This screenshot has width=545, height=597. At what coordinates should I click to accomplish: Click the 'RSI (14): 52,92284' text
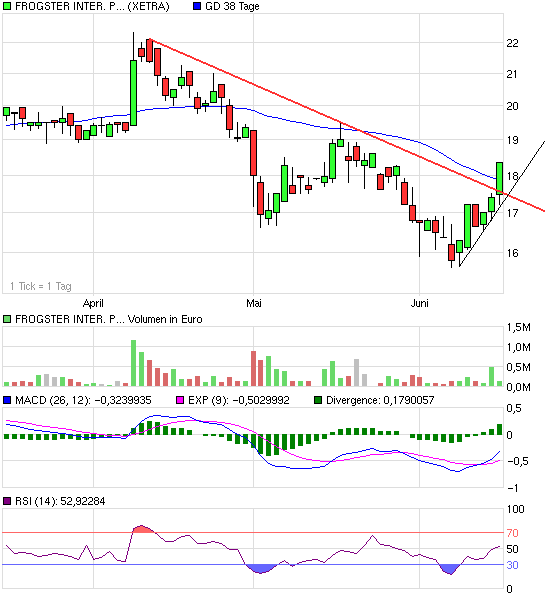(x=60, y=501)
